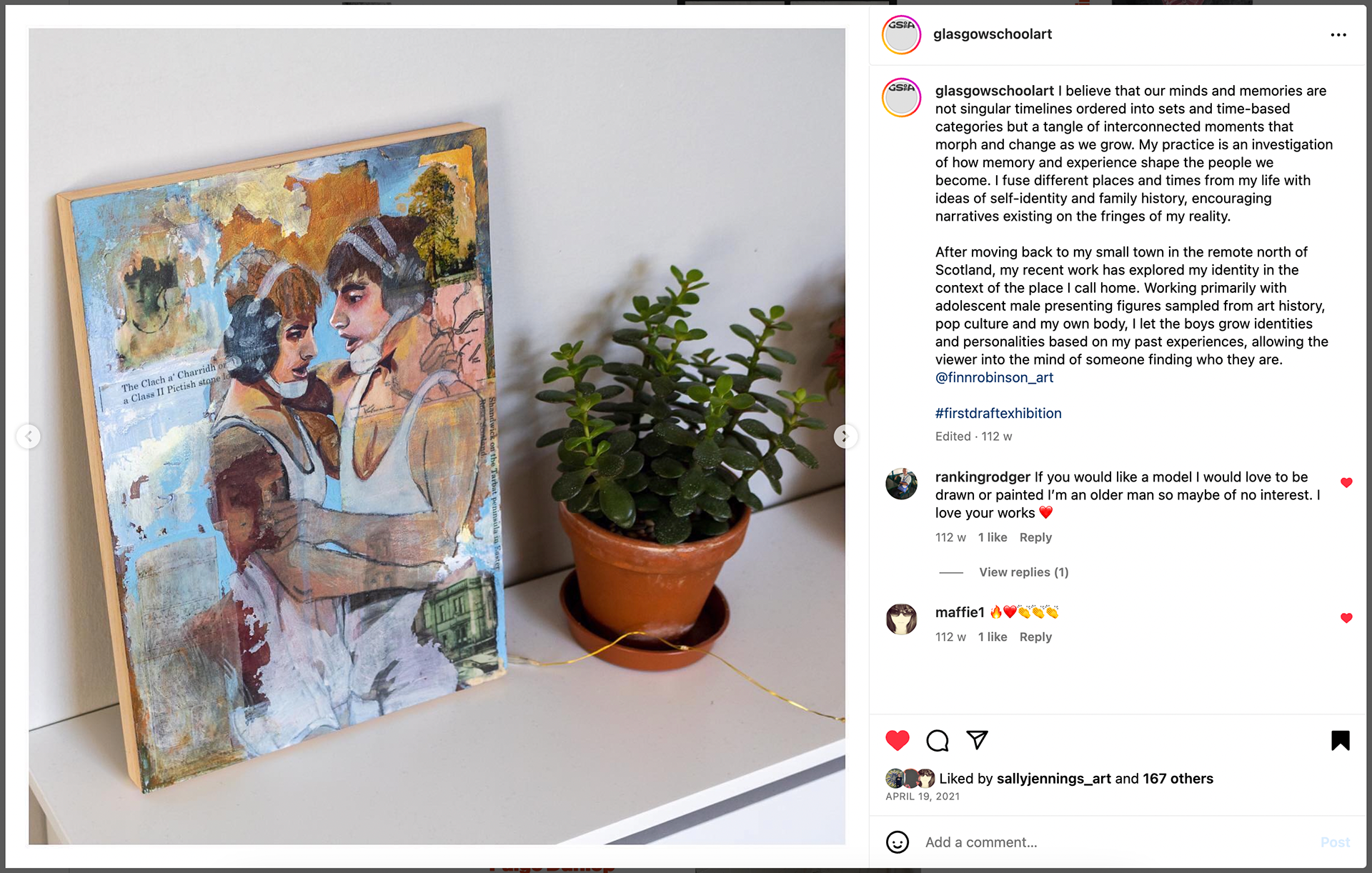This screenshot has width=1372, height=873.
Task: Open sallyjennings_art profile from likes
Action: (x=1053, y=779)
